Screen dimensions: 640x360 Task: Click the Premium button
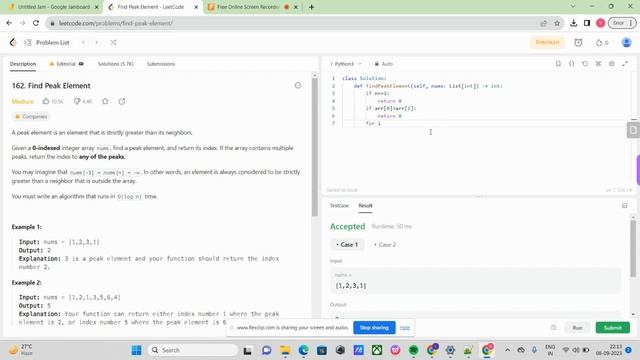[547, 42]
